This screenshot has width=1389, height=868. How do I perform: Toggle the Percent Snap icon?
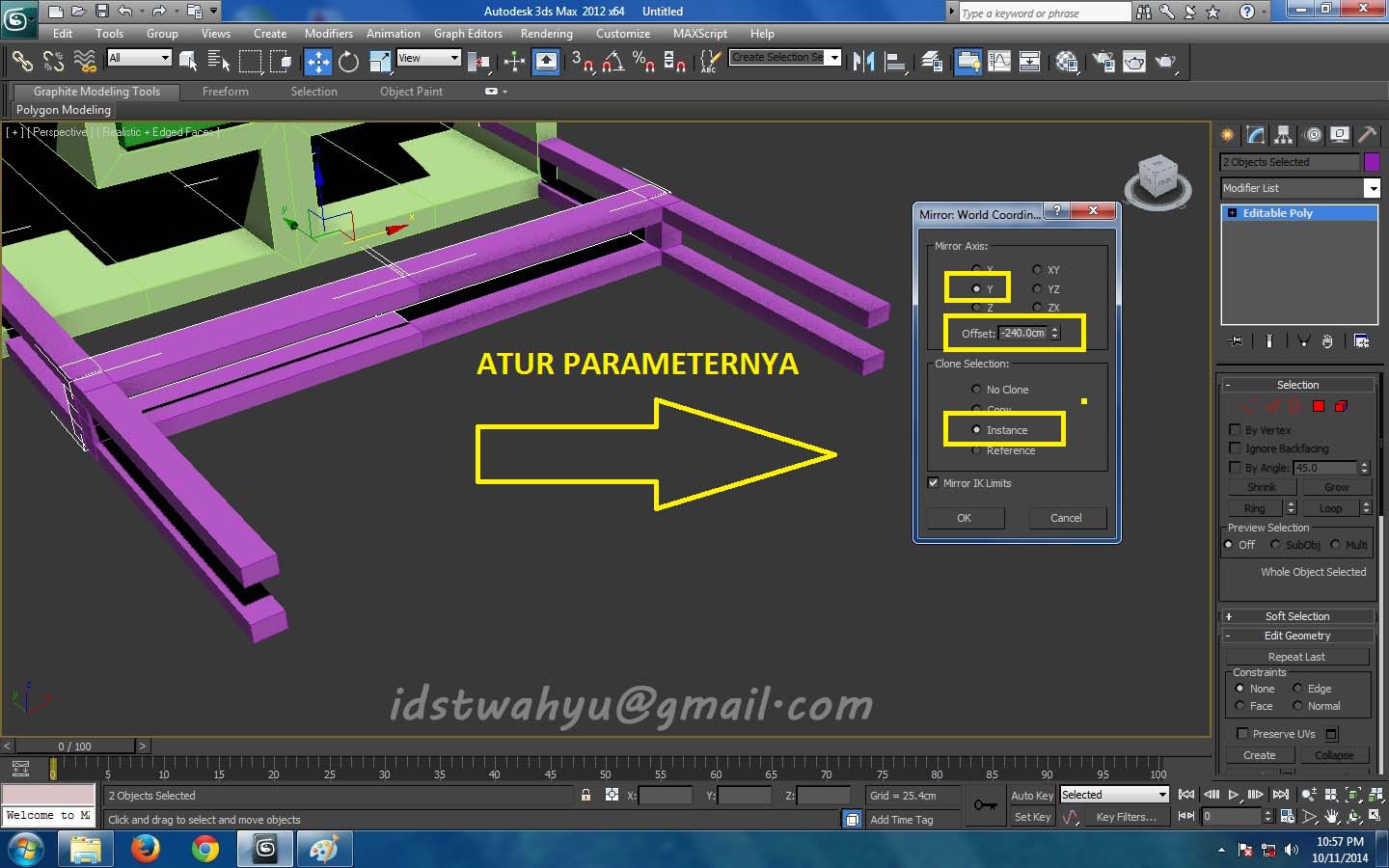(x=643, y=62)
